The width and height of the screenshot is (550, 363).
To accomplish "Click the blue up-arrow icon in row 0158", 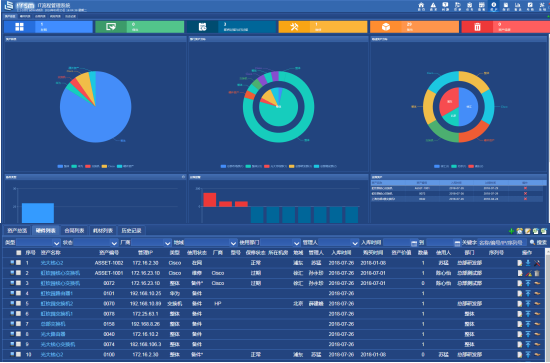I will click(528, 324).
